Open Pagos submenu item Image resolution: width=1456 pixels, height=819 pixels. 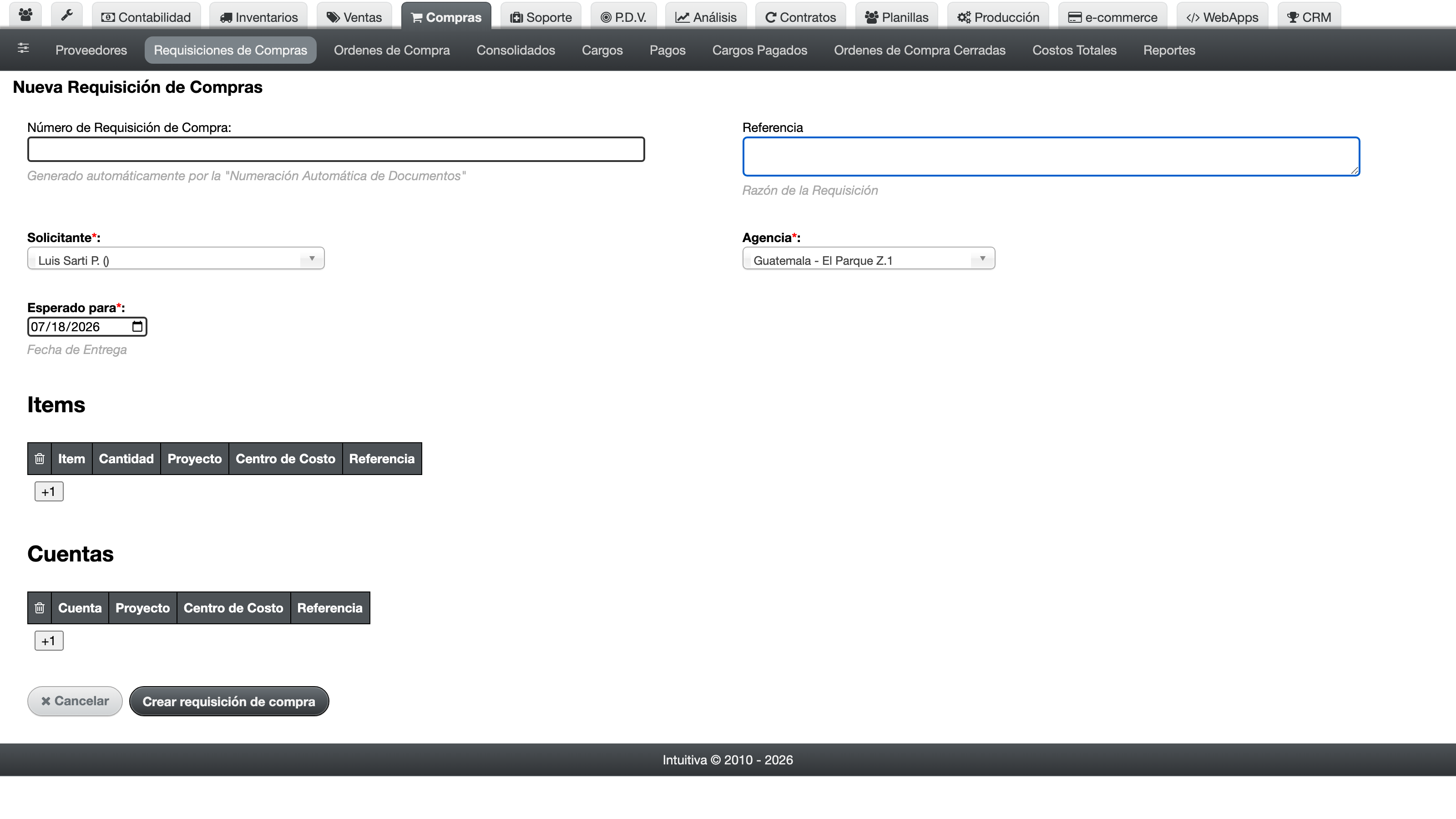click(x=667, y=50)
